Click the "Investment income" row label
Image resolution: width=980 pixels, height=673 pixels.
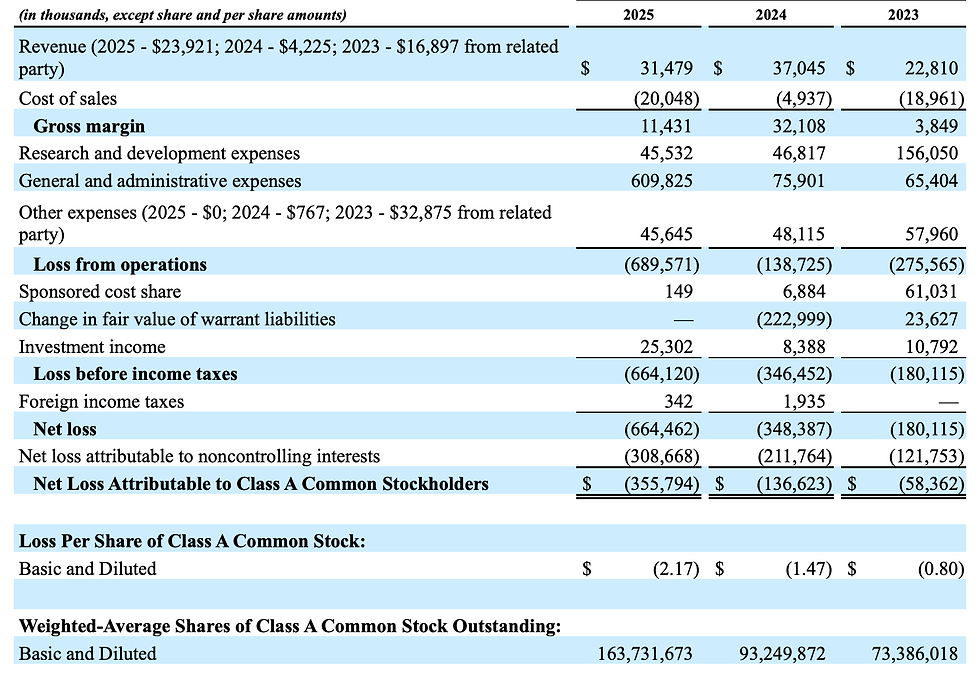(x=92, y=347)
